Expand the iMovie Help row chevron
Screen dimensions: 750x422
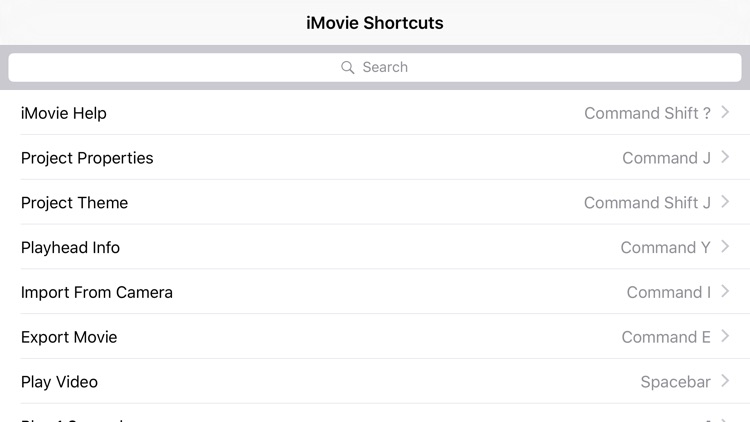click(725, 113)
